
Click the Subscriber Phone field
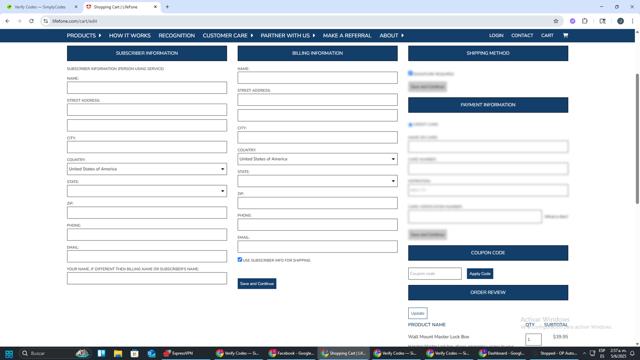[147, 235]
